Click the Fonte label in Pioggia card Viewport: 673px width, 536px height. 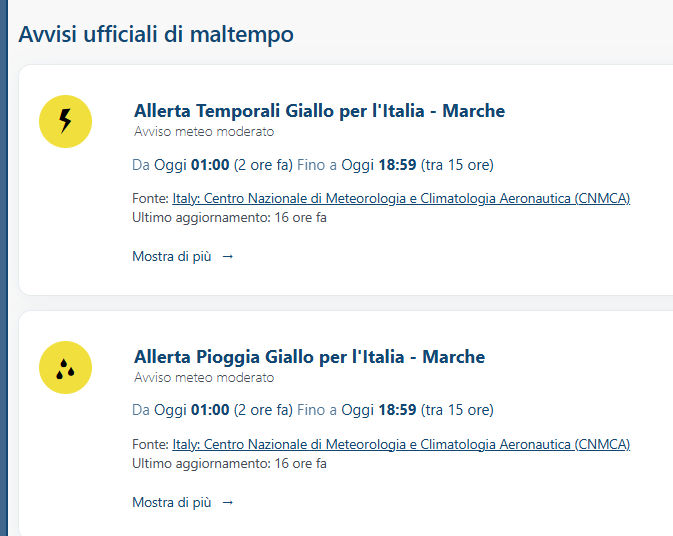[x=150, y=445]
